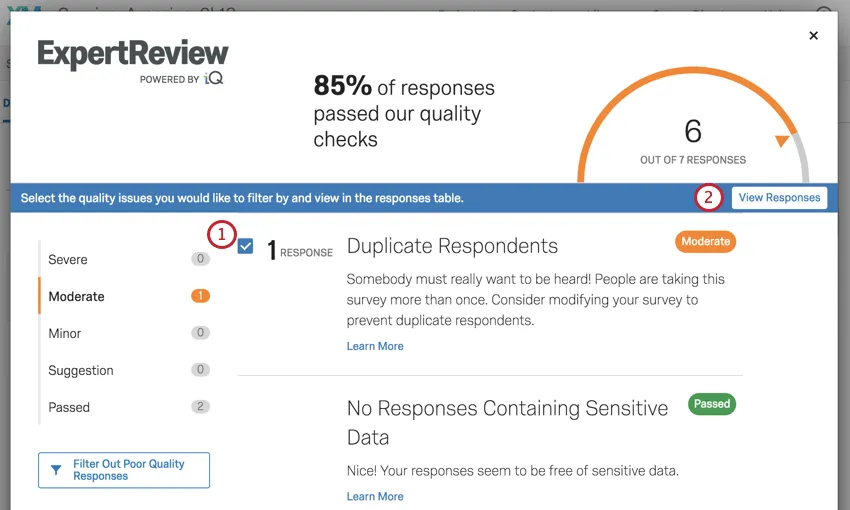850x510 pixels.
Task: Show the Passed category
Action: (69, 408)
